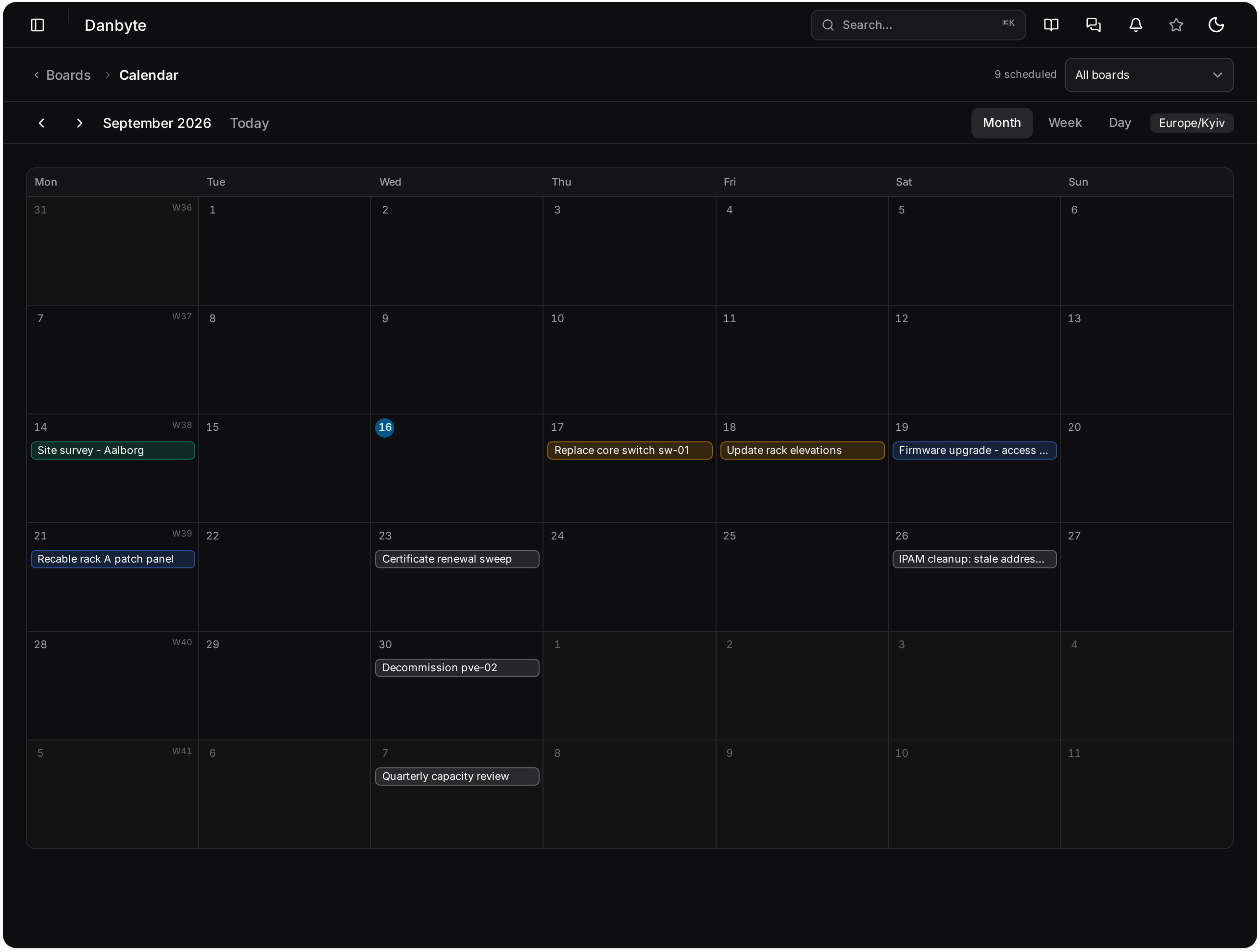
Task: Select September 30 date number
Action: 385,645
